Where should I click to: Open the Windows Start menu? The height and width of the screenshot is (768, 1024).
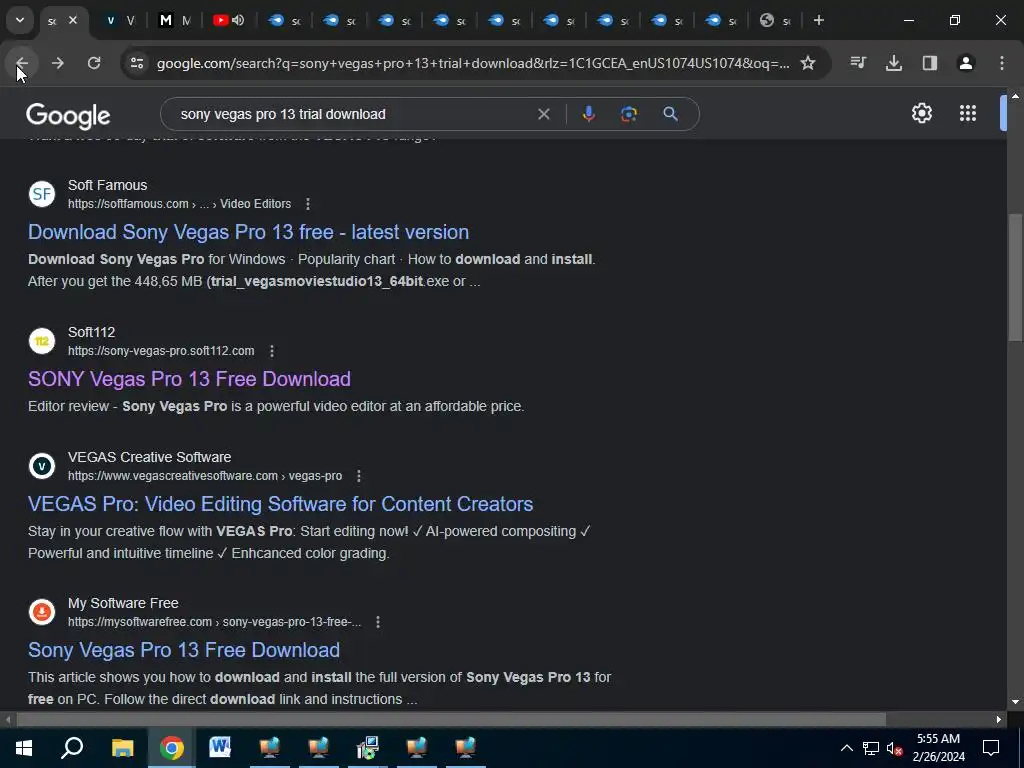(24, 748)
